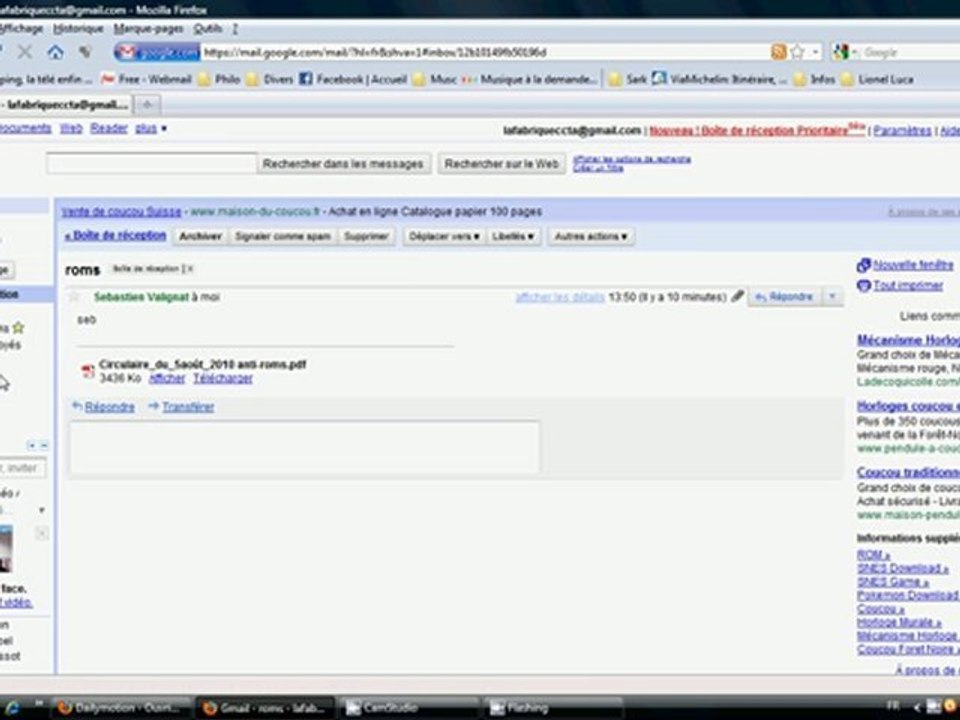Image resolution: width=960 pixels, height=720 pixels.
Task: Click Afficher link for the PDF
Action: tap(167, 379)
